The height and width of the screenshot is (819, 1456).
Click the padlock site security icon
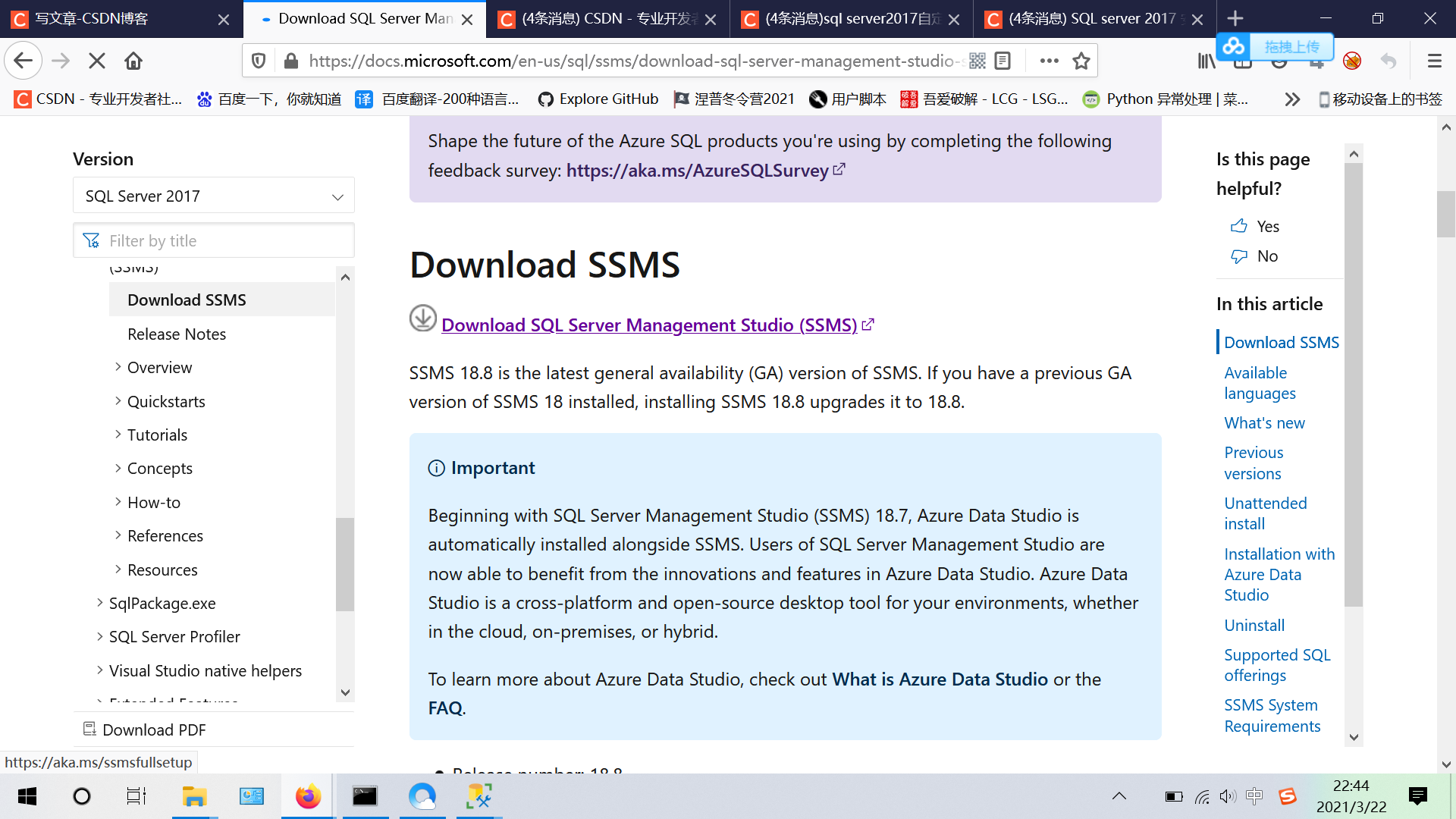tap(290, 61)
